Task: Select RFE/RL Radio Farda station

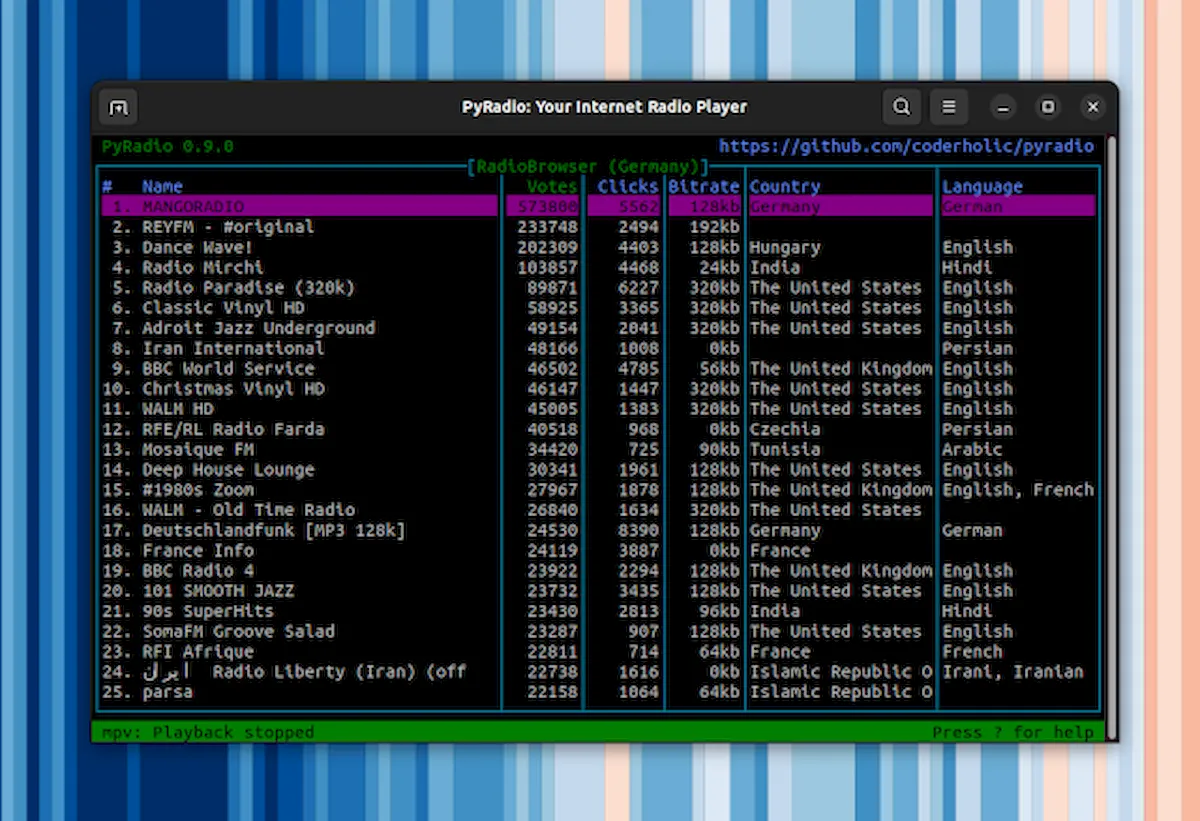Action: tap(598, 429)
